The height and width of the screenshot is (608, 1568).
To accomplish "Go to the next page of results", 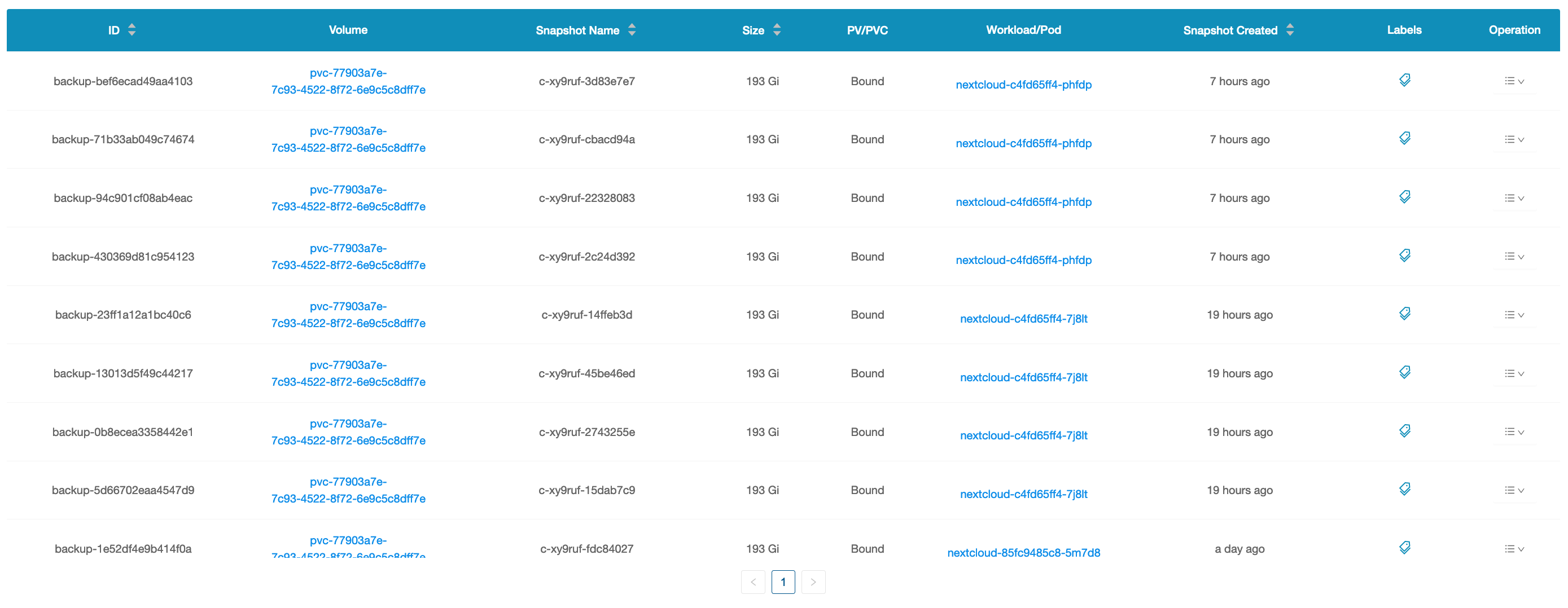I will (813, 582).
